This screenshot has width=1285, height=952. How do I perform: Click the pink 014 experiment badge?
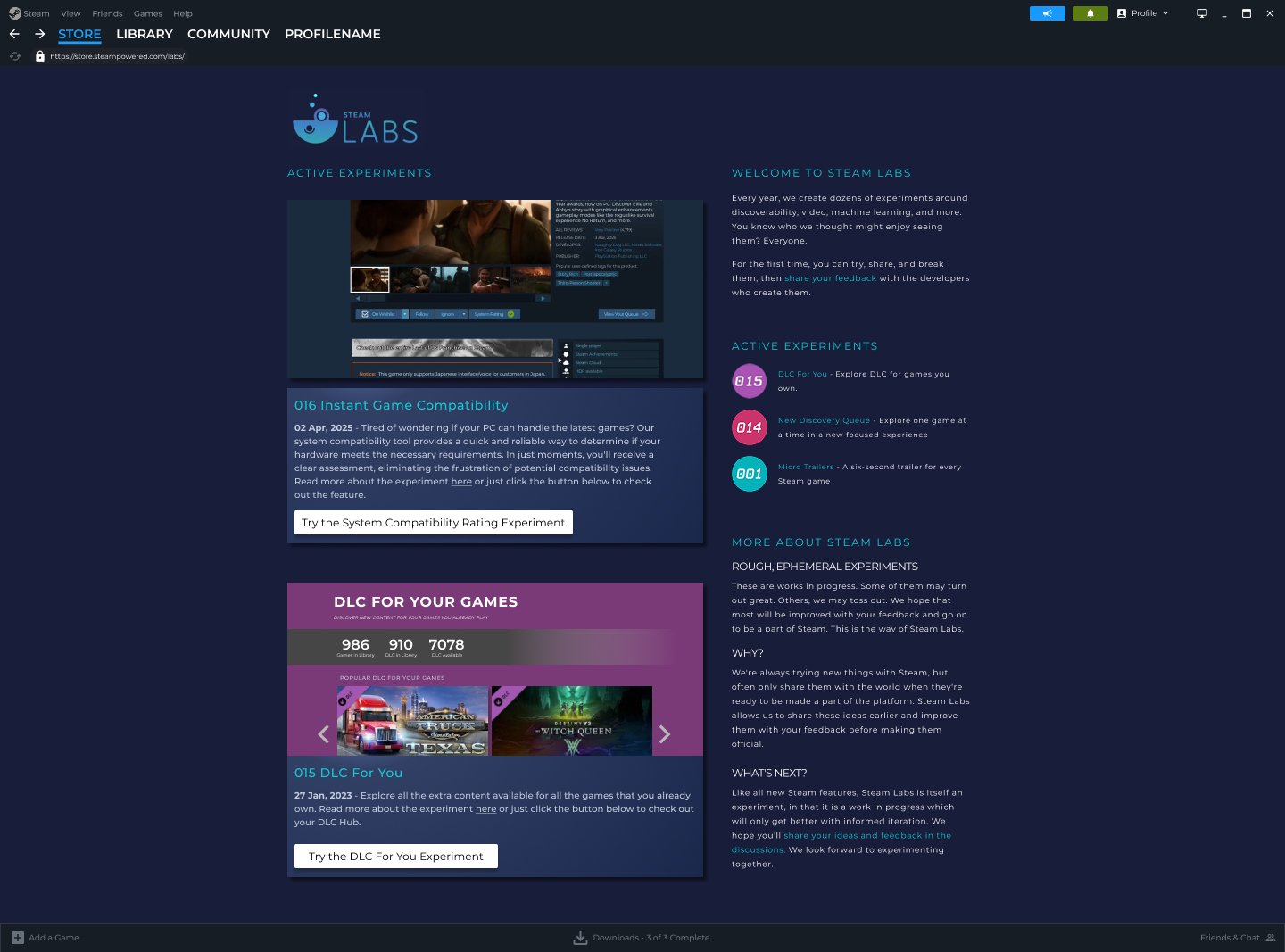(749, 427)
